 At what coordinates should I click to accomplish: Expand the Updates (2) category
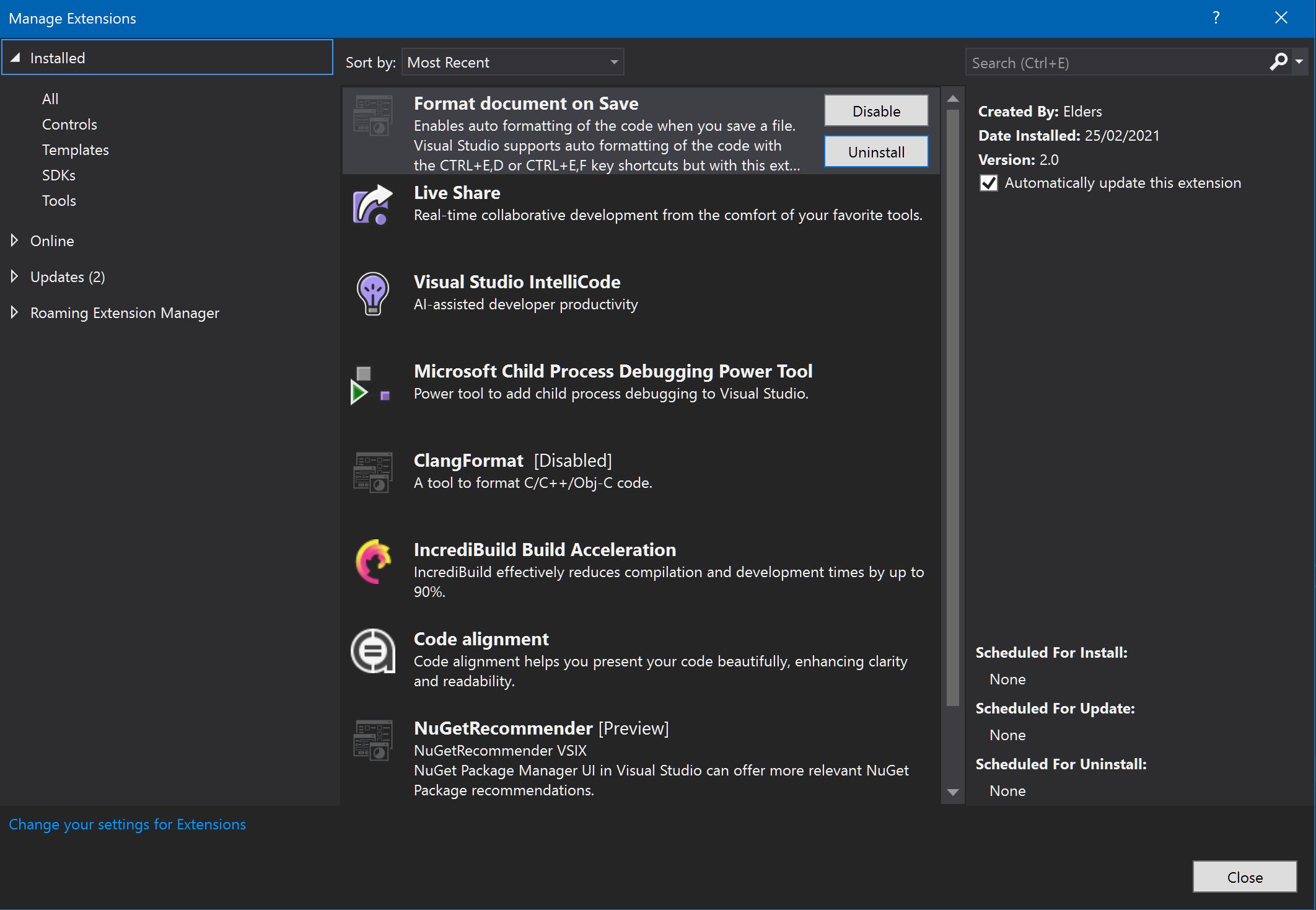tap(14, 276)
